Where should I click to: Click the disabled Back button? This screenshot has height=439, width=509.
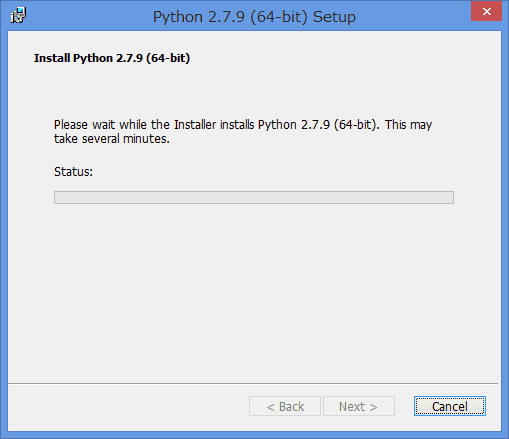285,406
